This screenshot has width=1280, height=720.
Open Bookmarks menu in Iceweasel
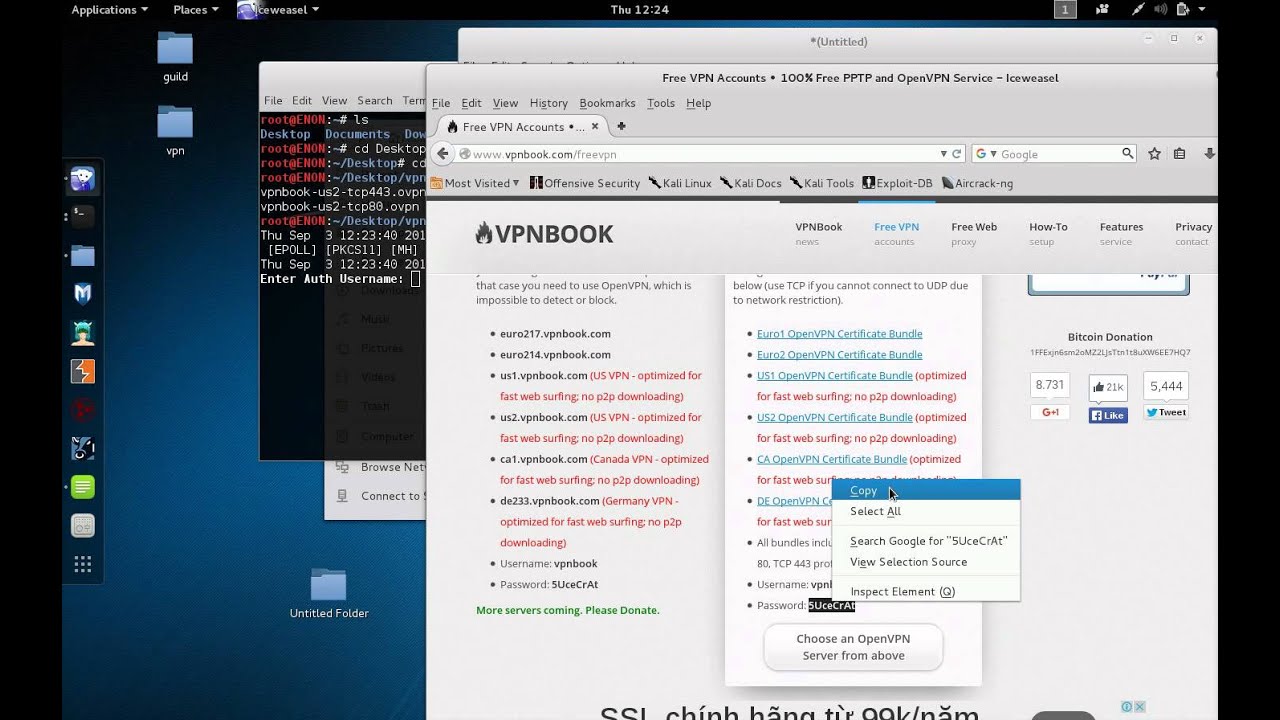coord(607,103)
